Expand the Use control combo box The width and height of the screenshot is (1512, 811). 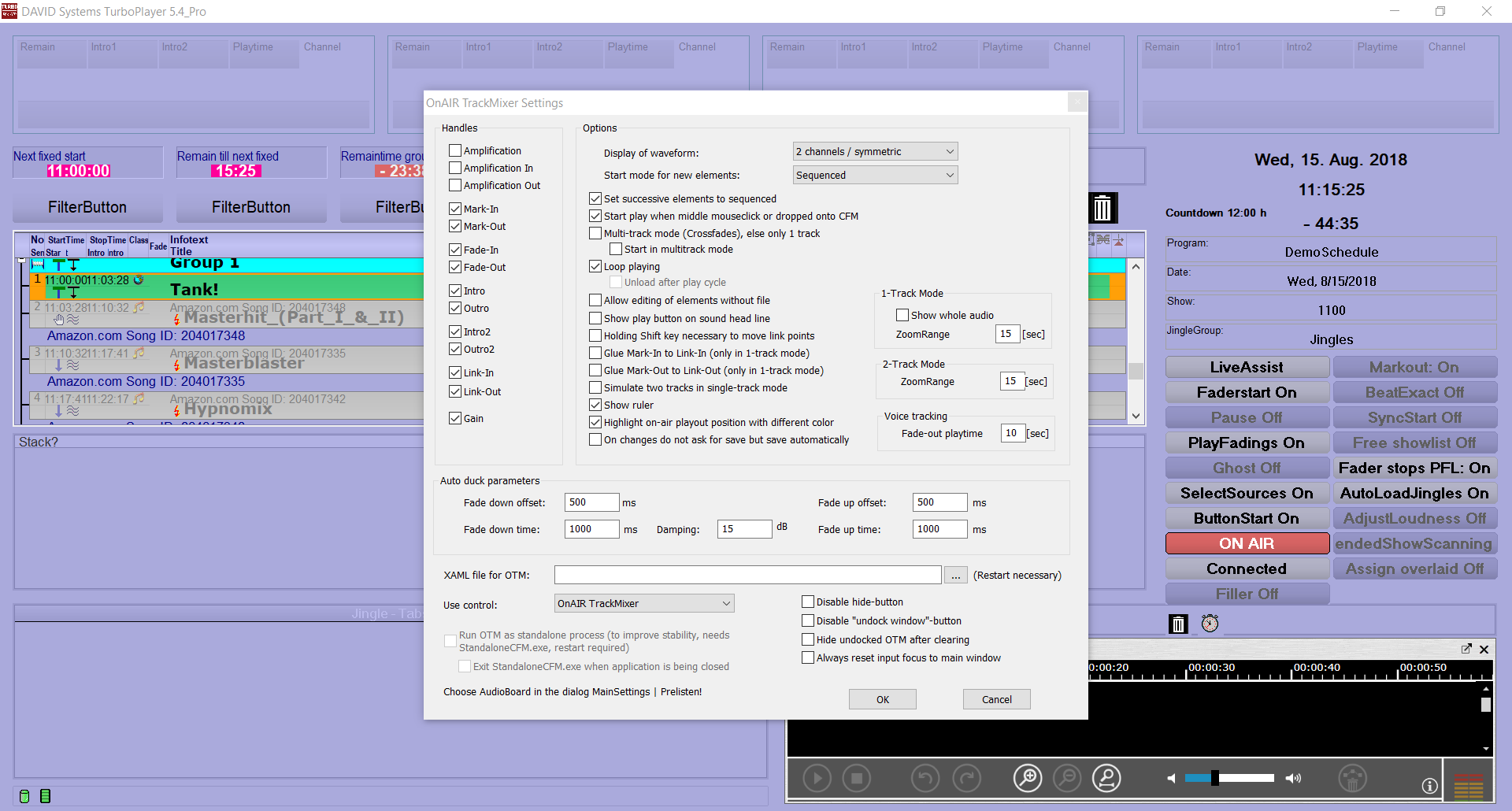644,603
